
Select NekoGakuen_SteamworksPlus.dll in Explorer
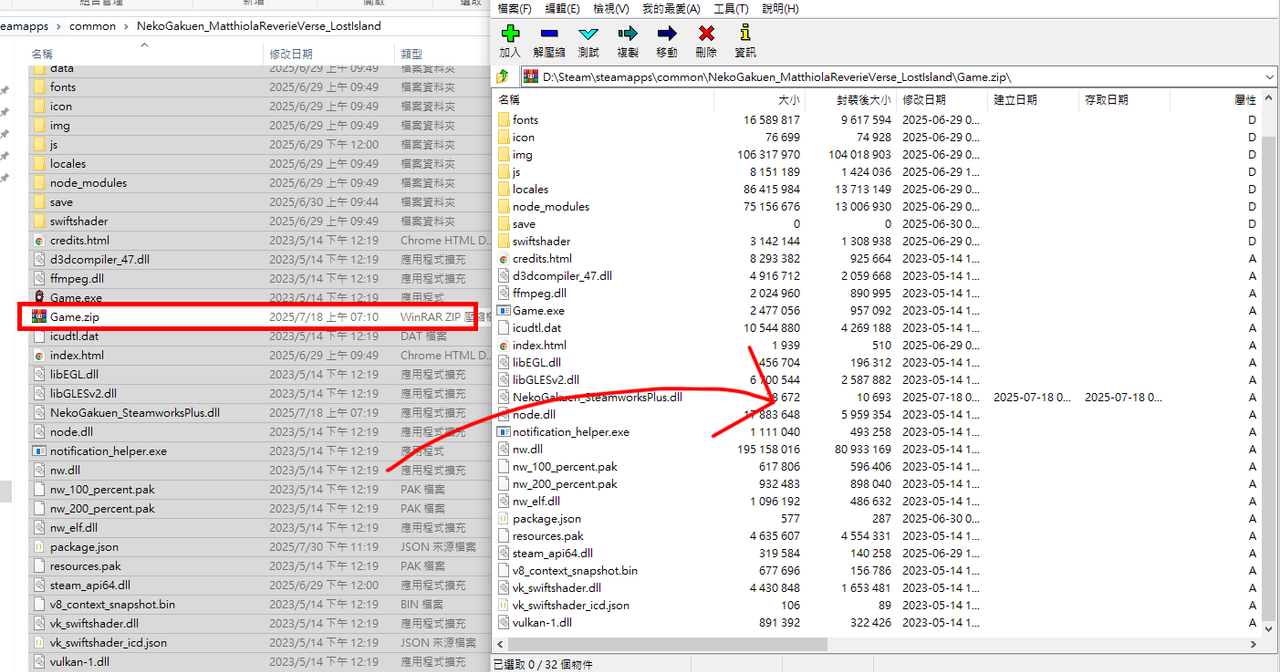(x=135, y=412)
